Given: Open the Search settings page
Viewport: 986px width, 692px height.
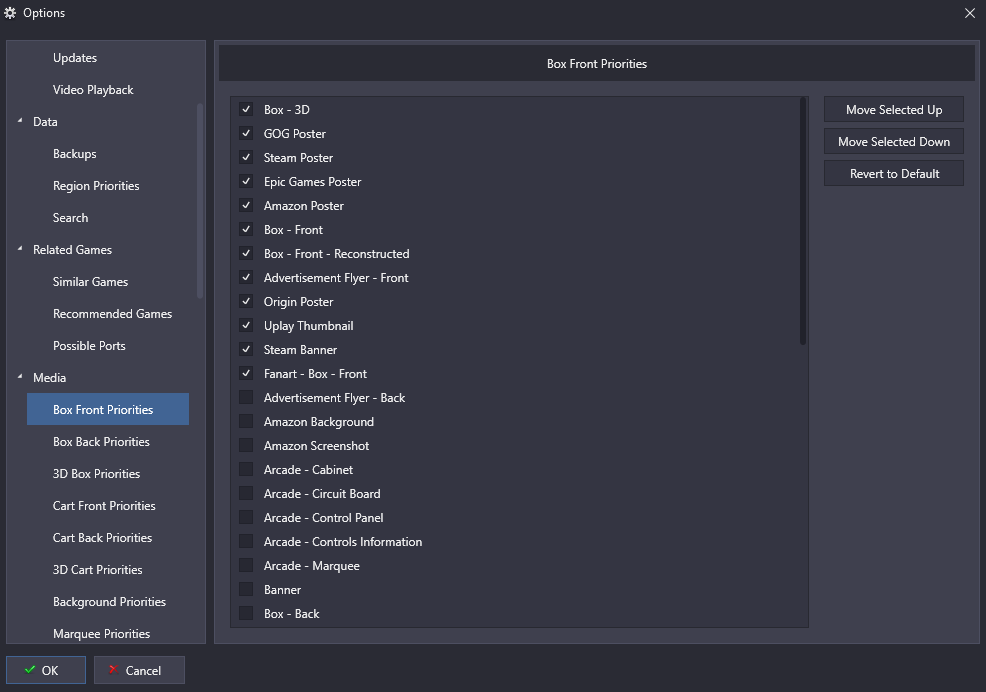Looking at the screenshot, I should [70, 218].
